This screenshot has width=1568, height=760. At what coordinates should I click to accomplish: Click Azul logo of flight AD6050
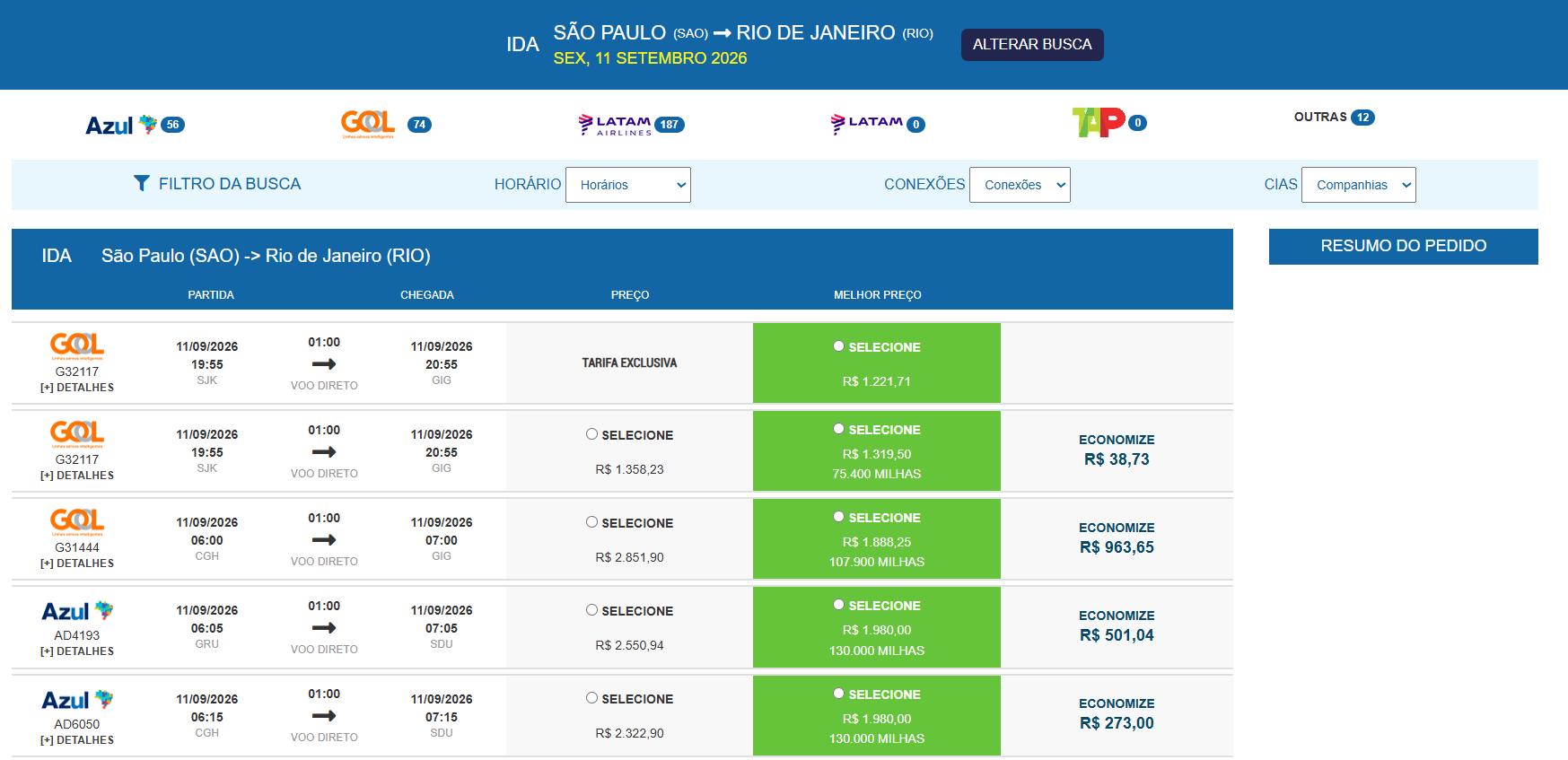point(77,700)
